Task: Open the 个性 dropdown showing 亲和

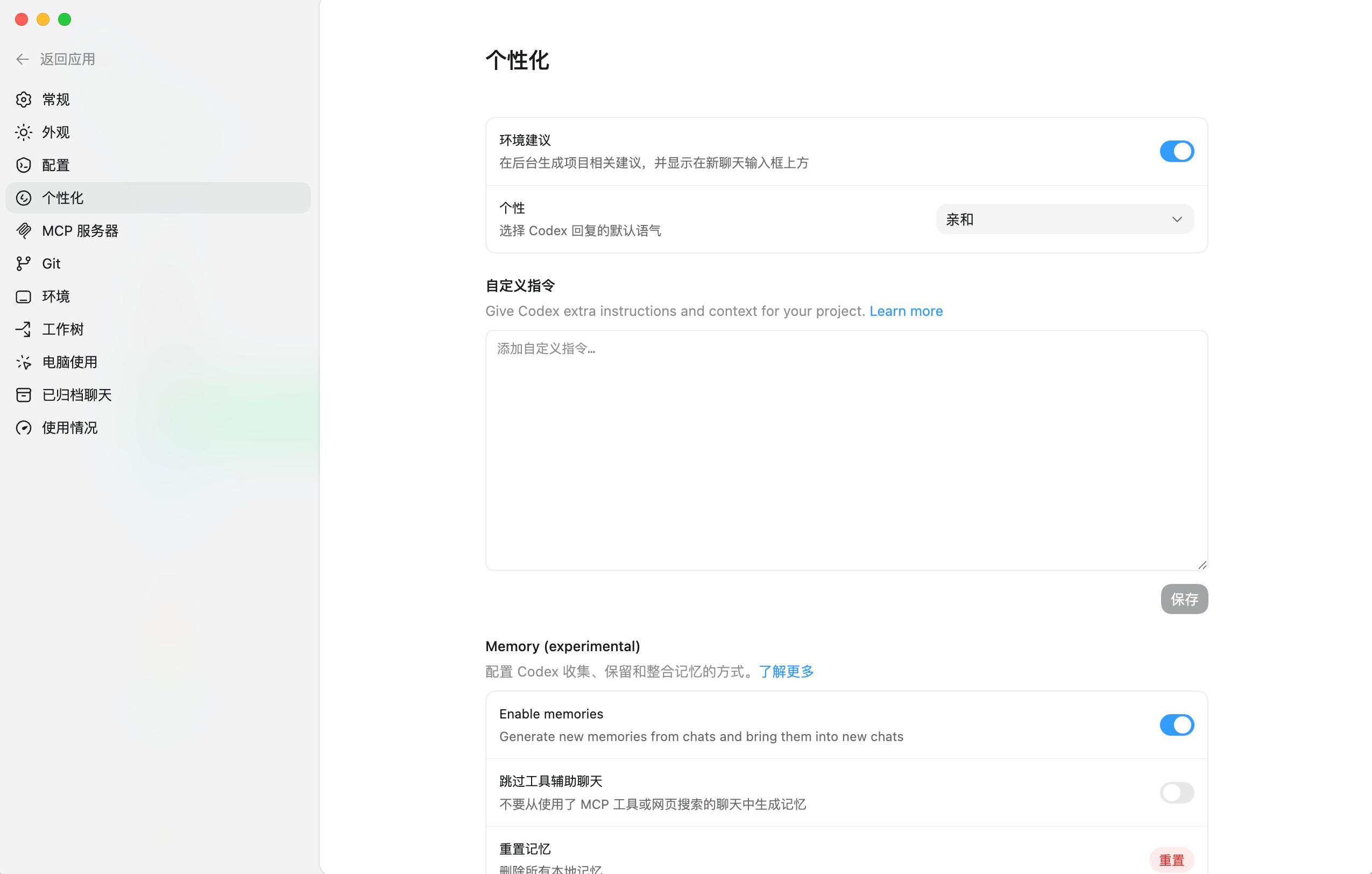Action: pyautogui.click(x=1064, y=220)
